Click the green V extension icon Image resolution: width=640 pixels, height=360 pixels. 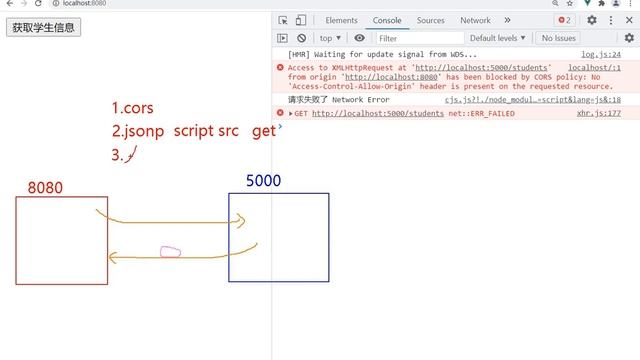point(587,3)
